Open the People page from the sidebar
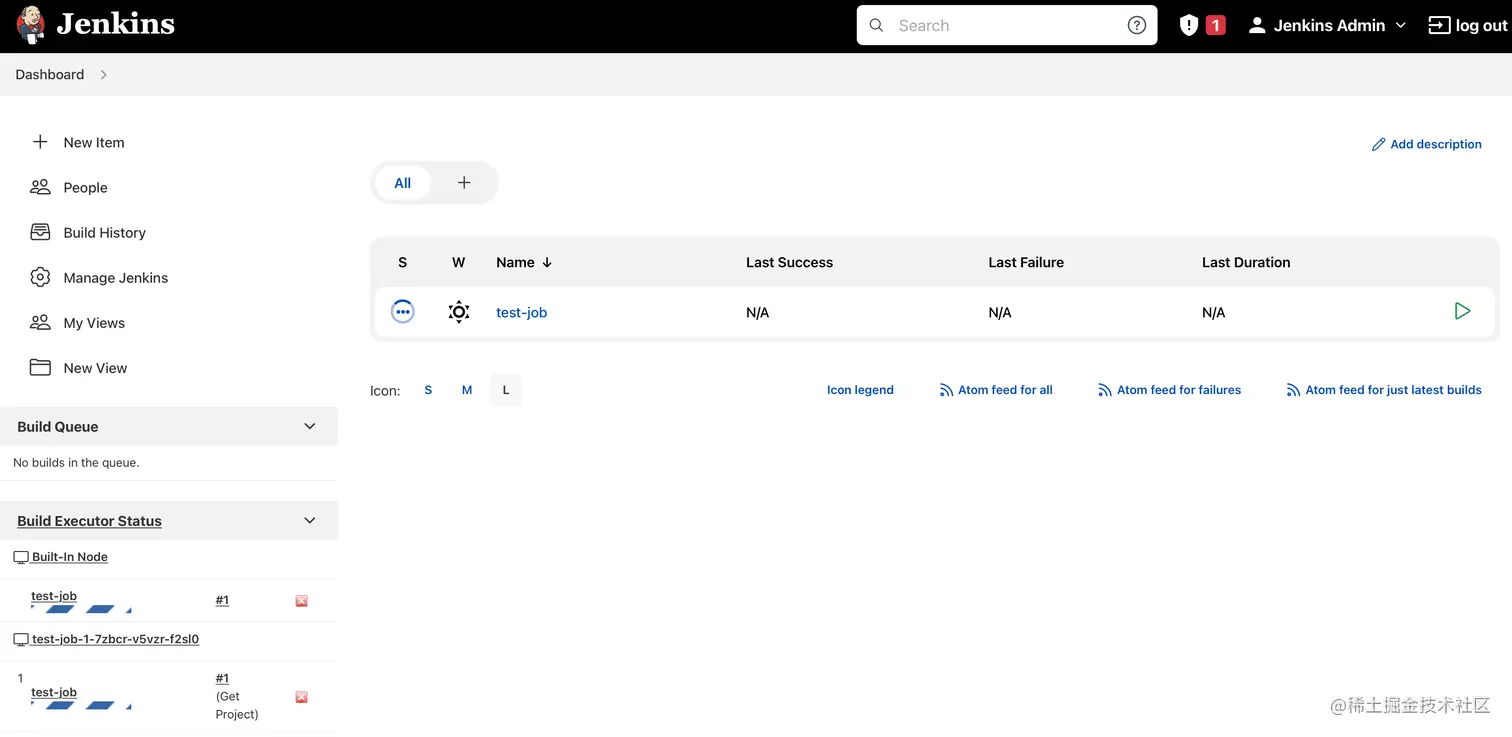The width and height of the screenshot is (1512, 737). [x=84, y=187]
